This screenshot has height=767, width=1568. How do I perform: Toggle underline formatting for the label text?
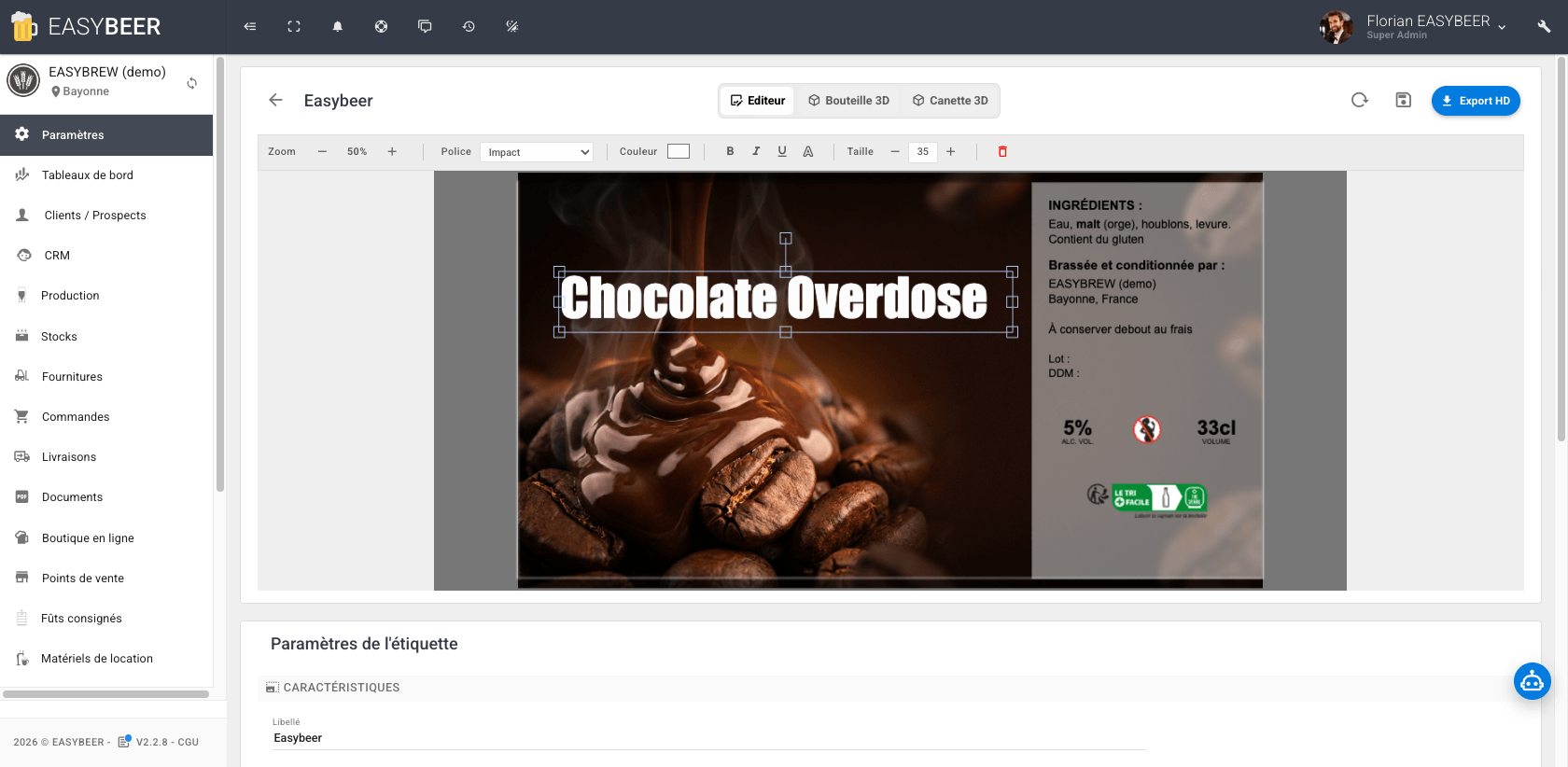coord(782,151)
